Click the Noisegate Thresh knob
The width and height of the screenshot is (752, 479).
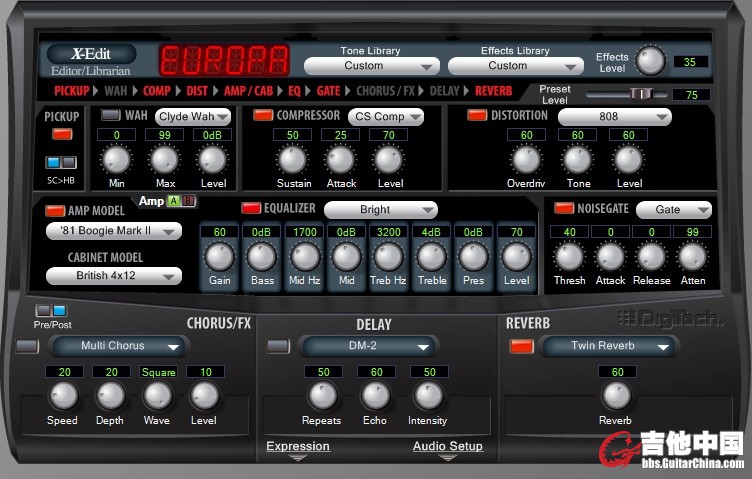click(569, 256)
